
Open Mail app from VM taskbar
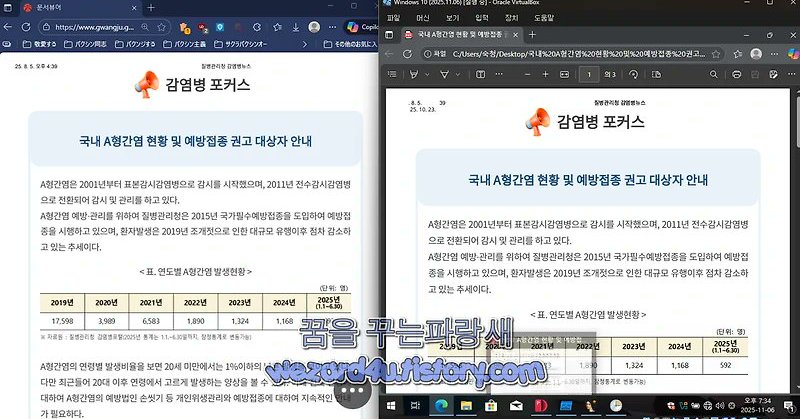click(516, 406)
